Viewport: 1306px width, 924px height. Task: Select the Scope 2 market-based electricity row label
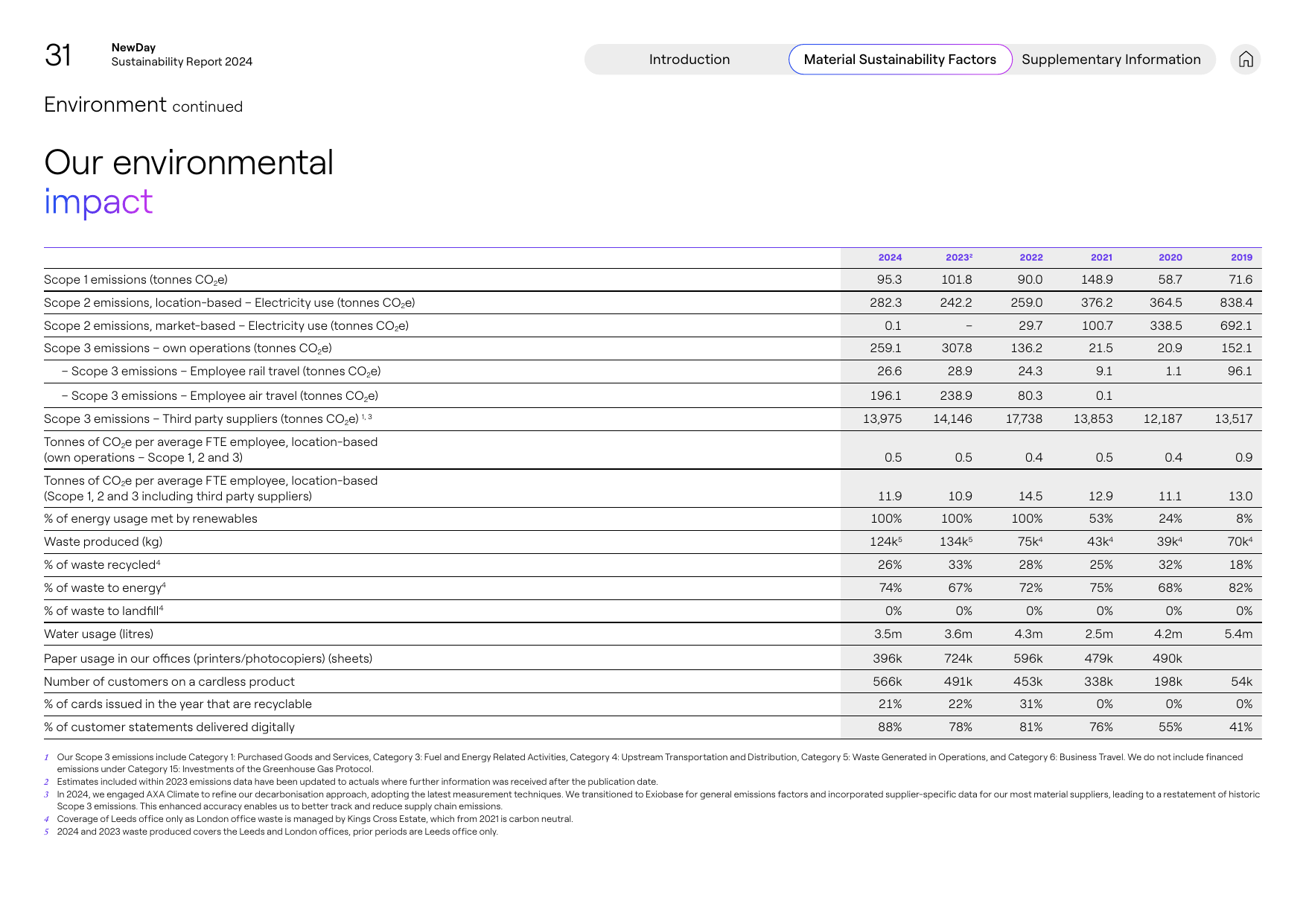tap(226, 325)
